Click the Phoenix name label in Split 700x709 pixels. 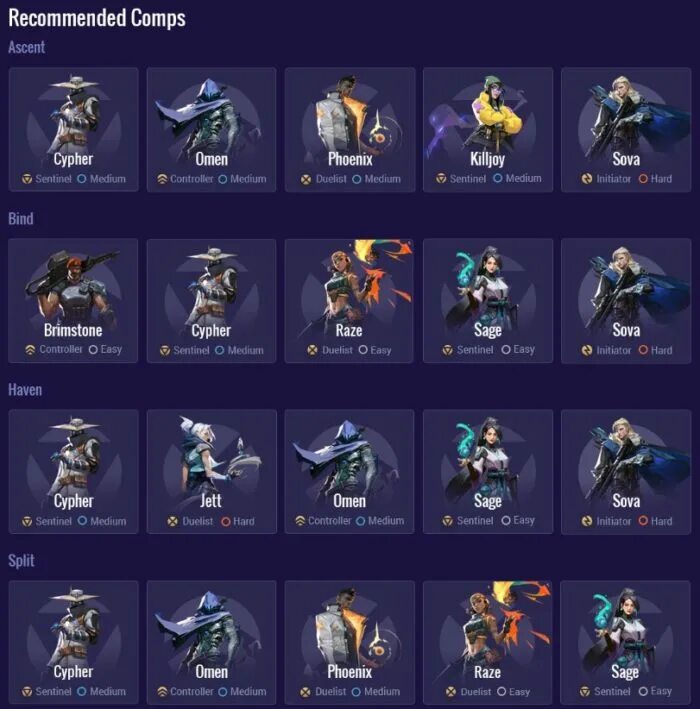pyautogui.click(x=350, y=672)
